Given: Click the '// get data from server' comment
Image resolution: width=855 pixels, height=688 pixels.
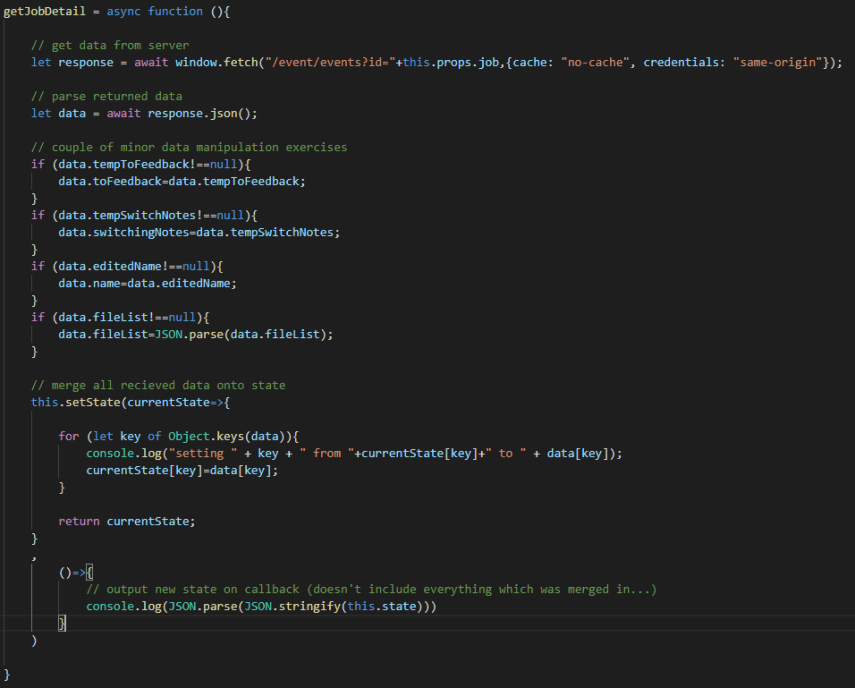Looking at the screenshot, I should [x=110, y=45].
